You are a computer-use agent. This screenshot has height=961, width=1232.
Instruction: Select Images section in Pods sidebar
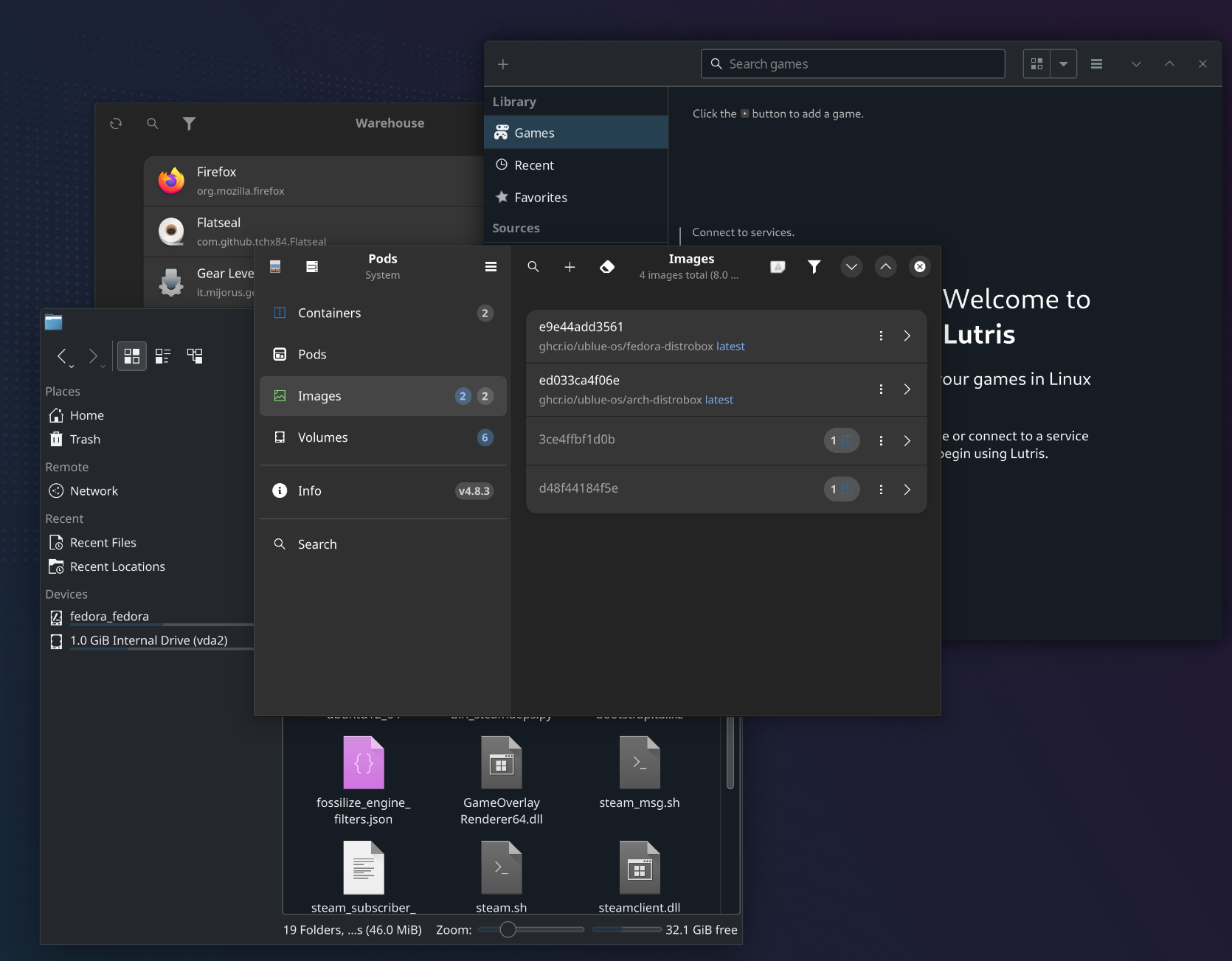[x=383, y=396]
